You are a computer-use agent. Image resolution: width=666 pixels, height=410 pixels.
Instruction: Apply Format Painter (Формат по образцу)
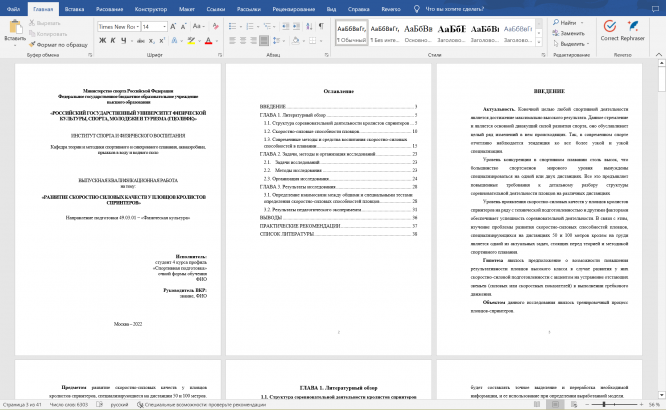[x=58, y=45]
